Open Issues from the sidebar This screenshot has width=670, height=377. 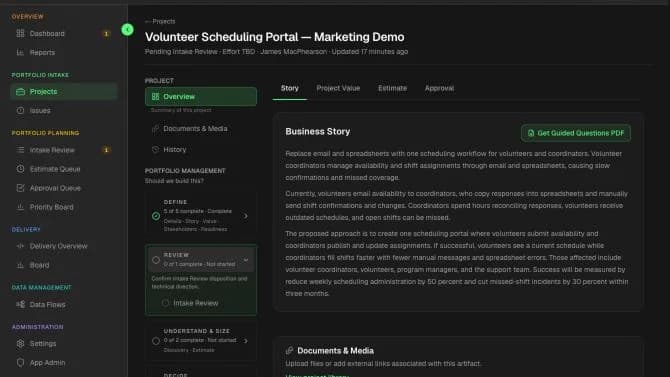(63, 110)
